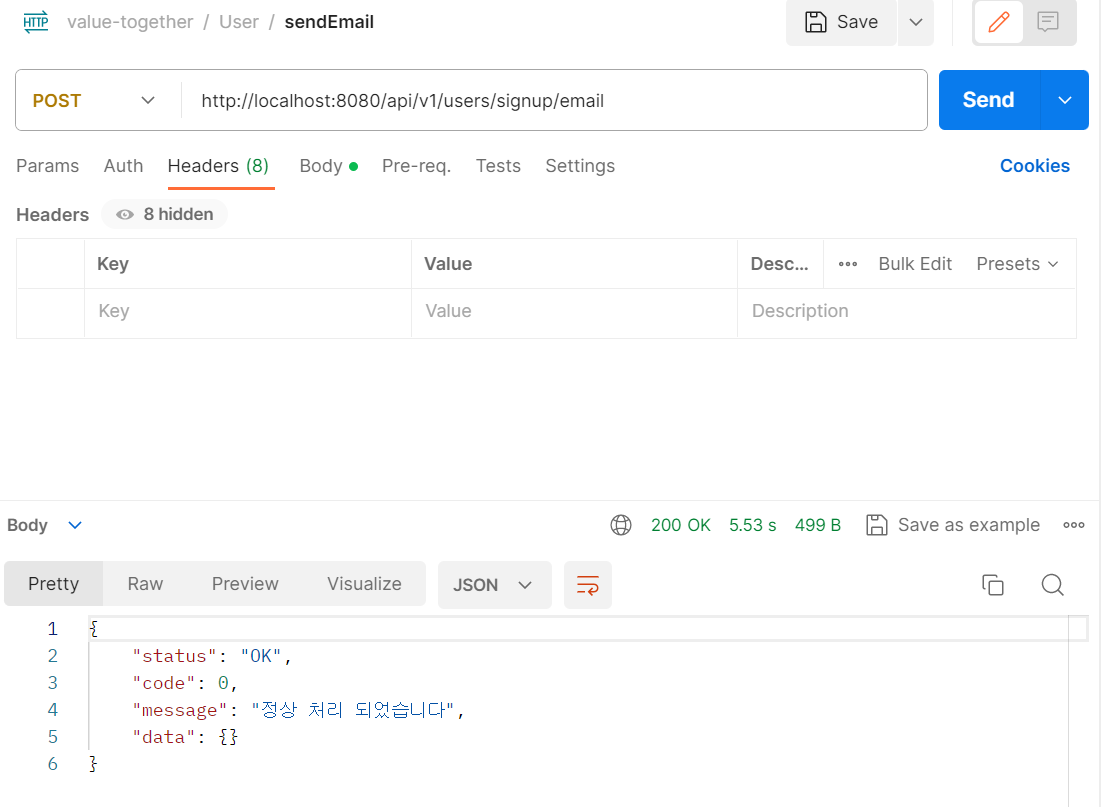
Task: Open the Cookies link
Action: pyautogui.click(x=1035, y=166)
